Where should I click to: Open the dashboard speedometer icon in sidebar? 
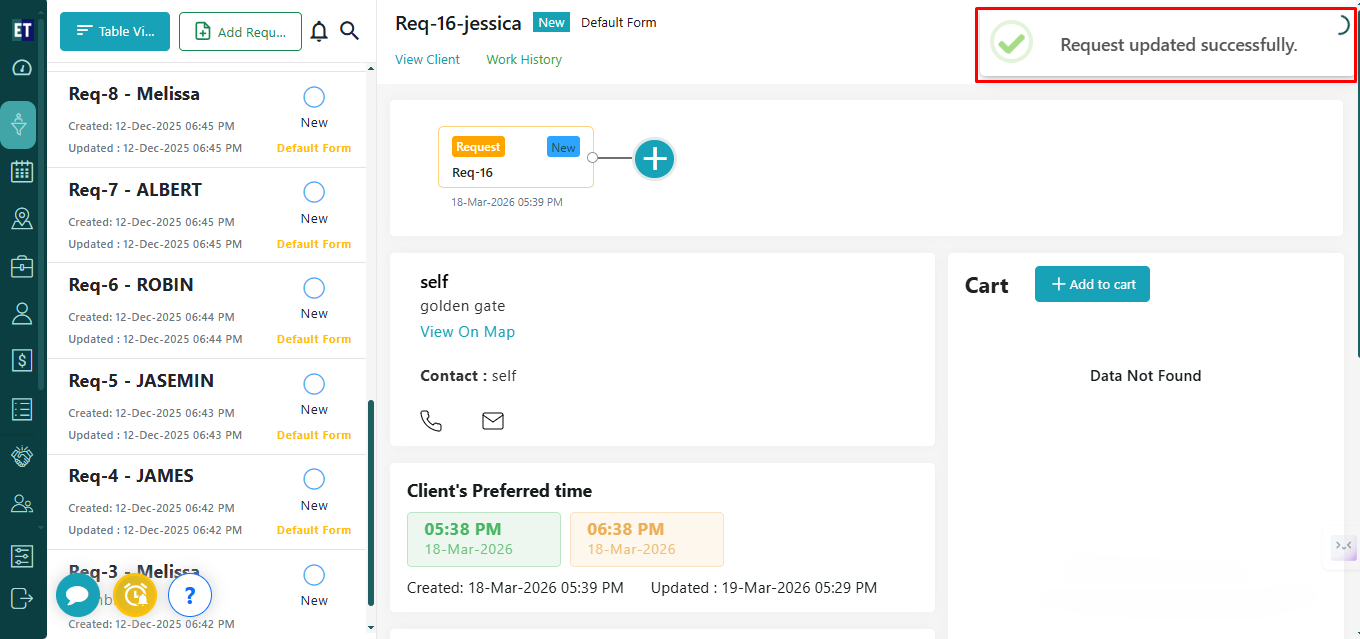22,68
